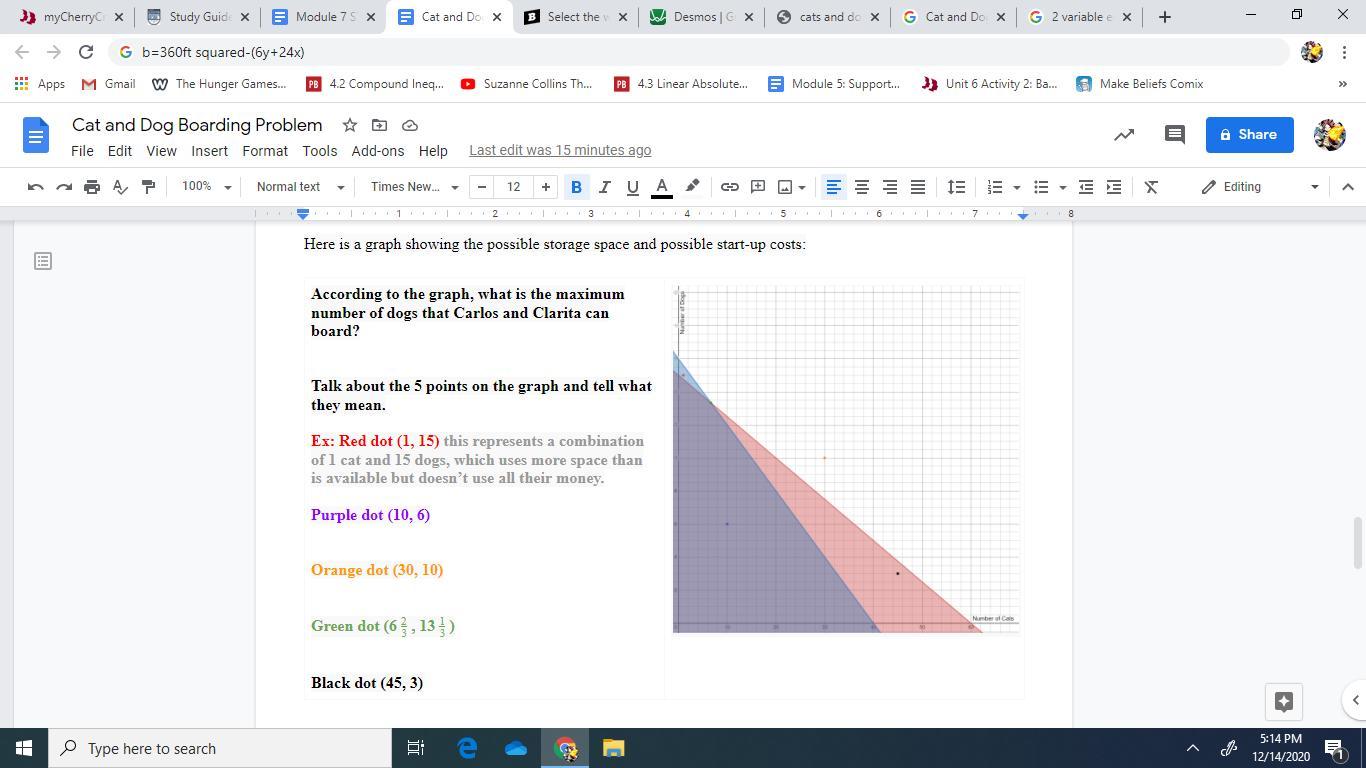Click the font size field
1366x768 pixels.
click(514, 187)
